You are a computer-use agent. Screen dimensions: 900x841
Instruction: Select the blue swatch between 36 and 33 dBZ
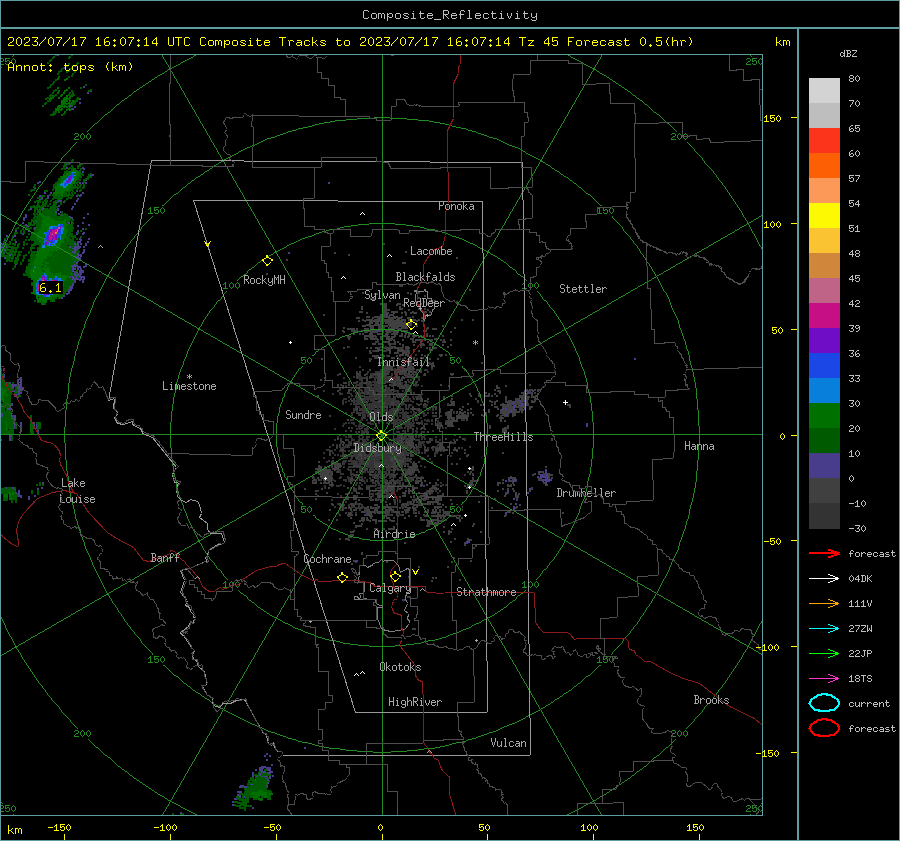click(824, 366)
